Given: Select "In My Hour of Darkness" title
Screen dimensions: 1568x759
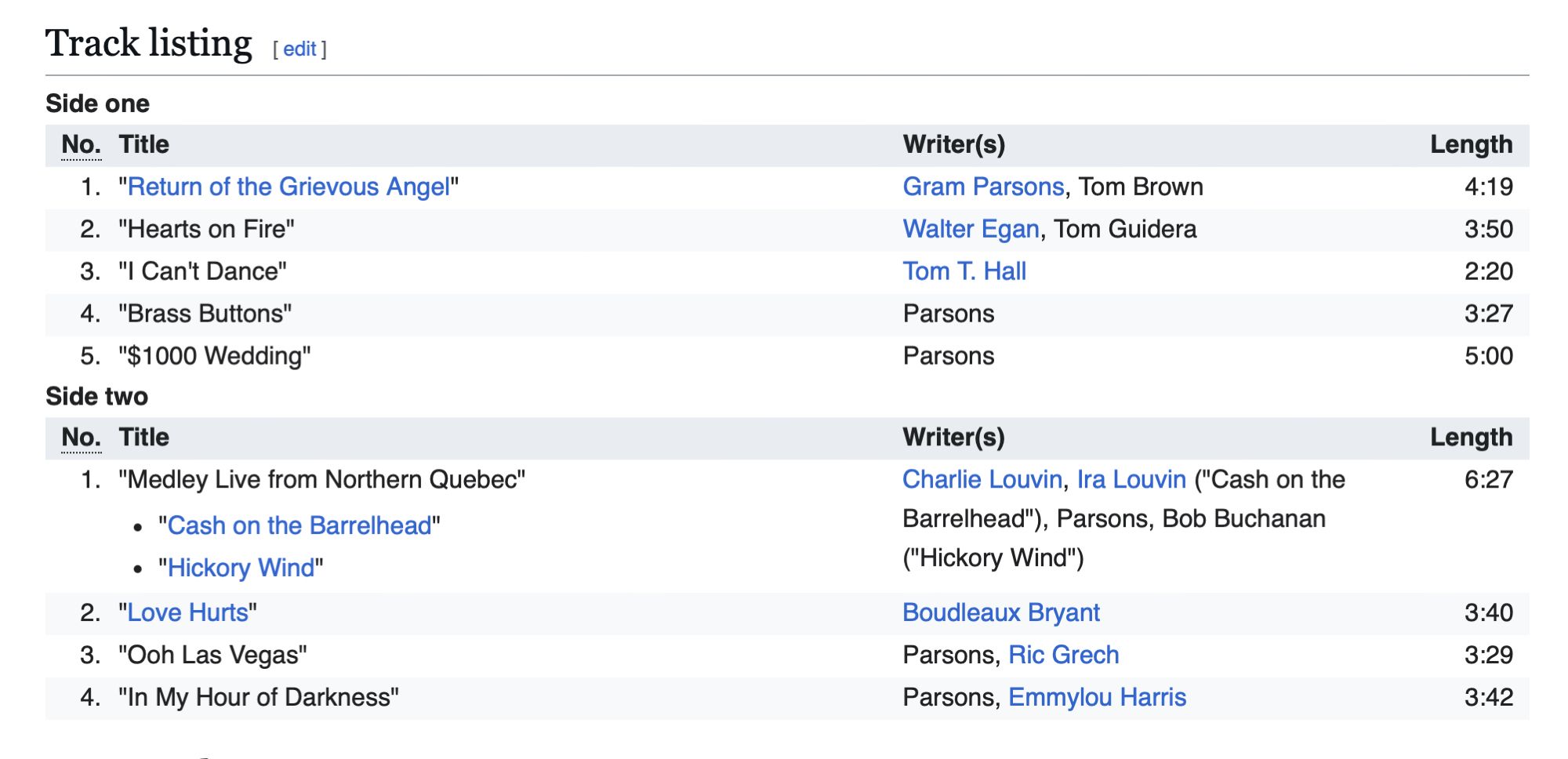Looking at the screenshot, I should [x=258, y=697].
